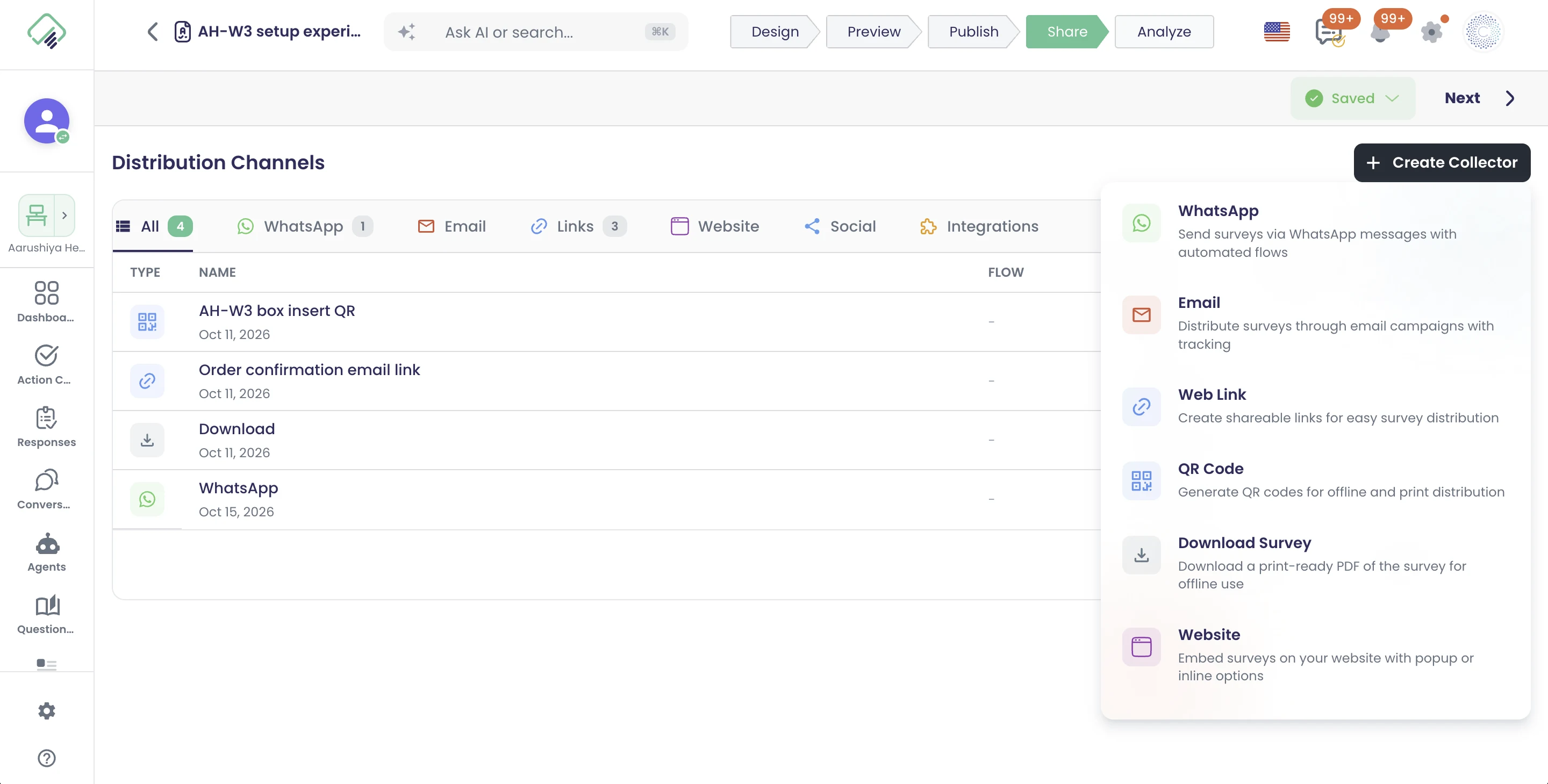Choose QR Code collector option
Image resolution: width=1548 pixels, height=784 pixels.
[x=1314, y=479]
